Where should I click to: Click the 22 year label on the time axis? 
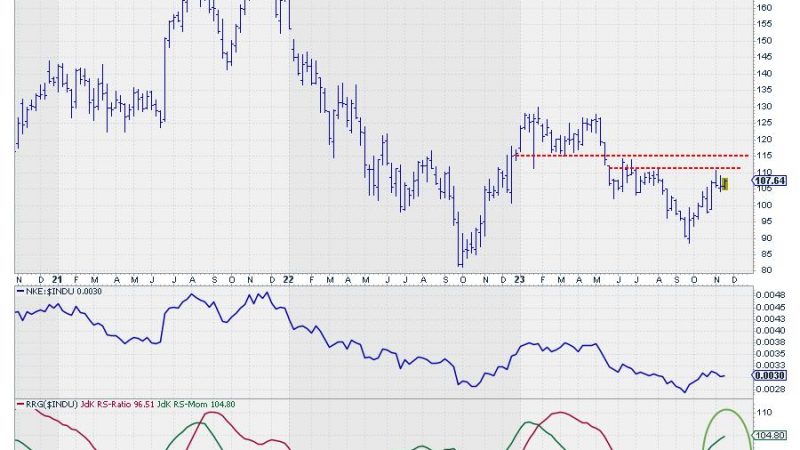point(288,280)
